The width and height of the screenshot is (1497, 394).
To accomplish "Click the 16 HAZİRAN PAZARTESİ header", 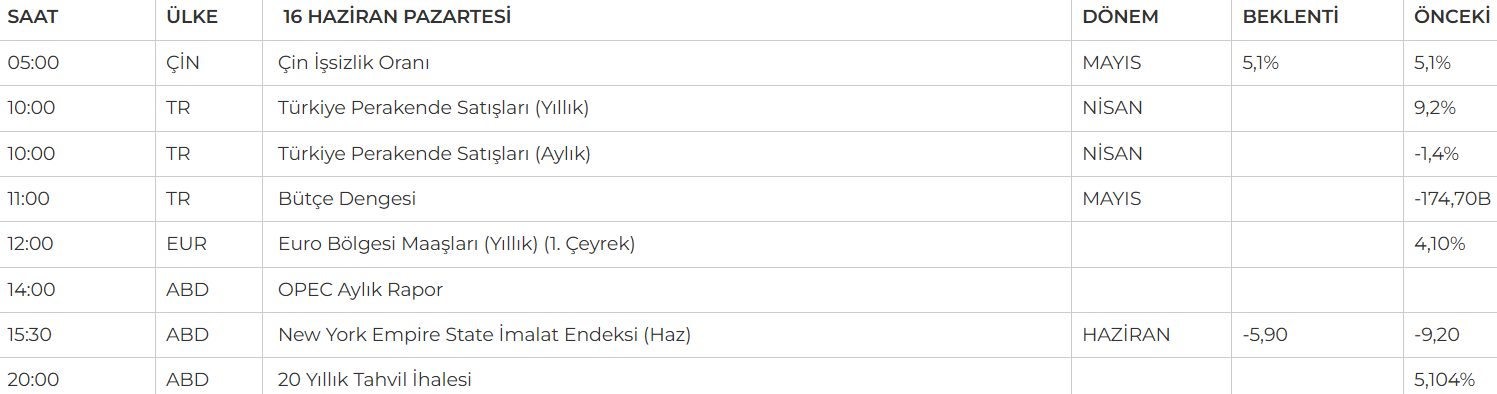I will (x=396, y=17).
